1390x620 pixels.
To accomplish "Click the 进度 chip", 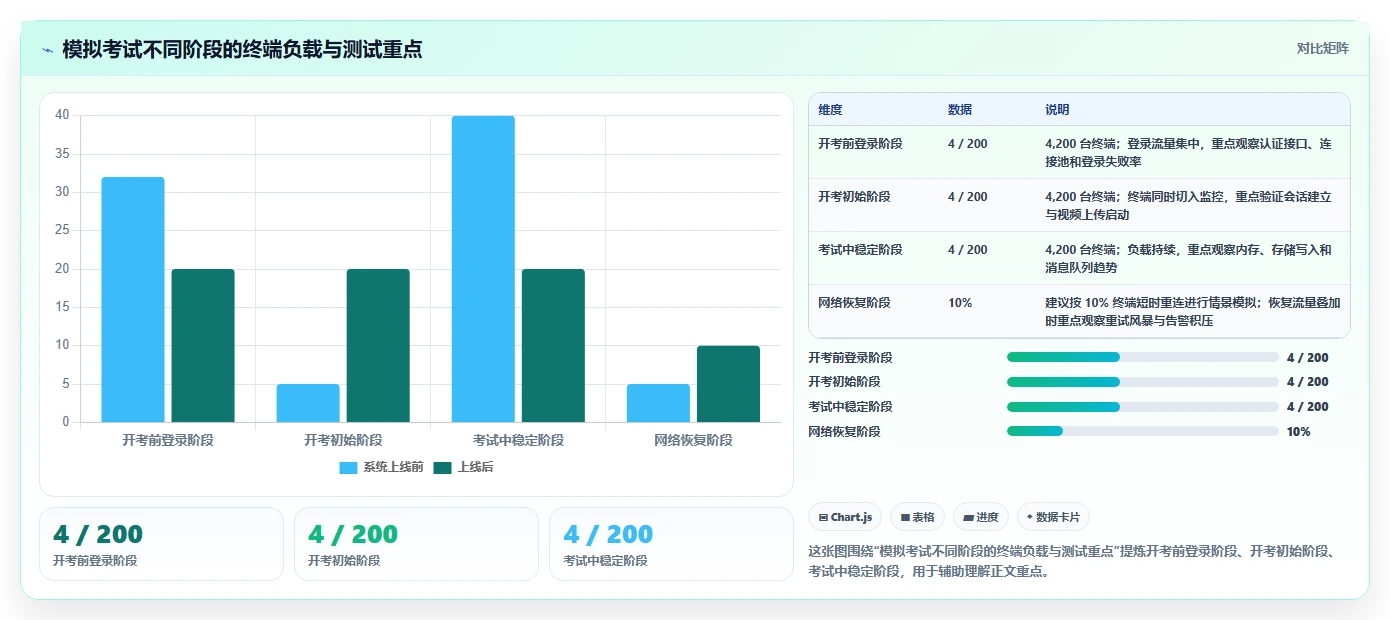I will (x=981, y=517).
